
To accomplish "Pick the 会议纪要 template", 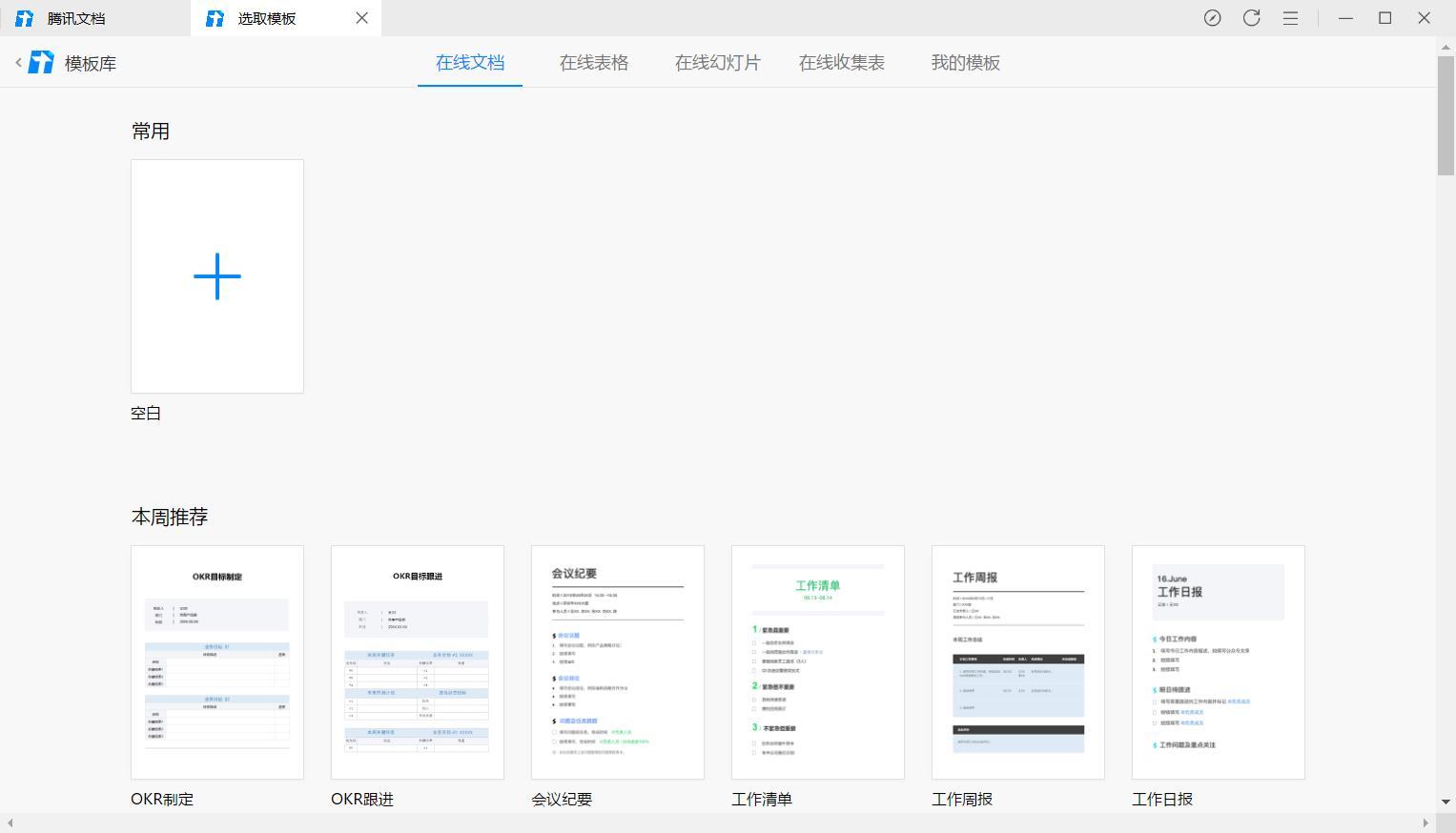I will point(618,662).
